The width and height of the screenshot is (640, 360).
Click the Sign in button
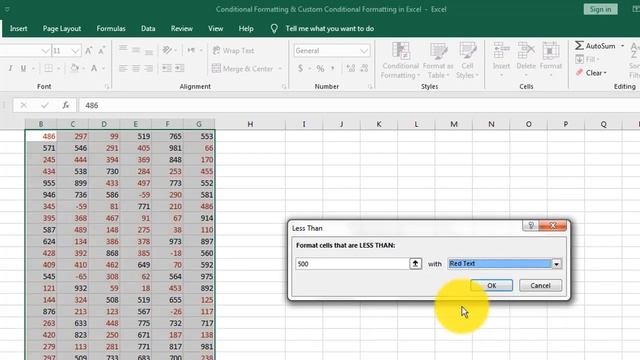[x=600, y=9]
